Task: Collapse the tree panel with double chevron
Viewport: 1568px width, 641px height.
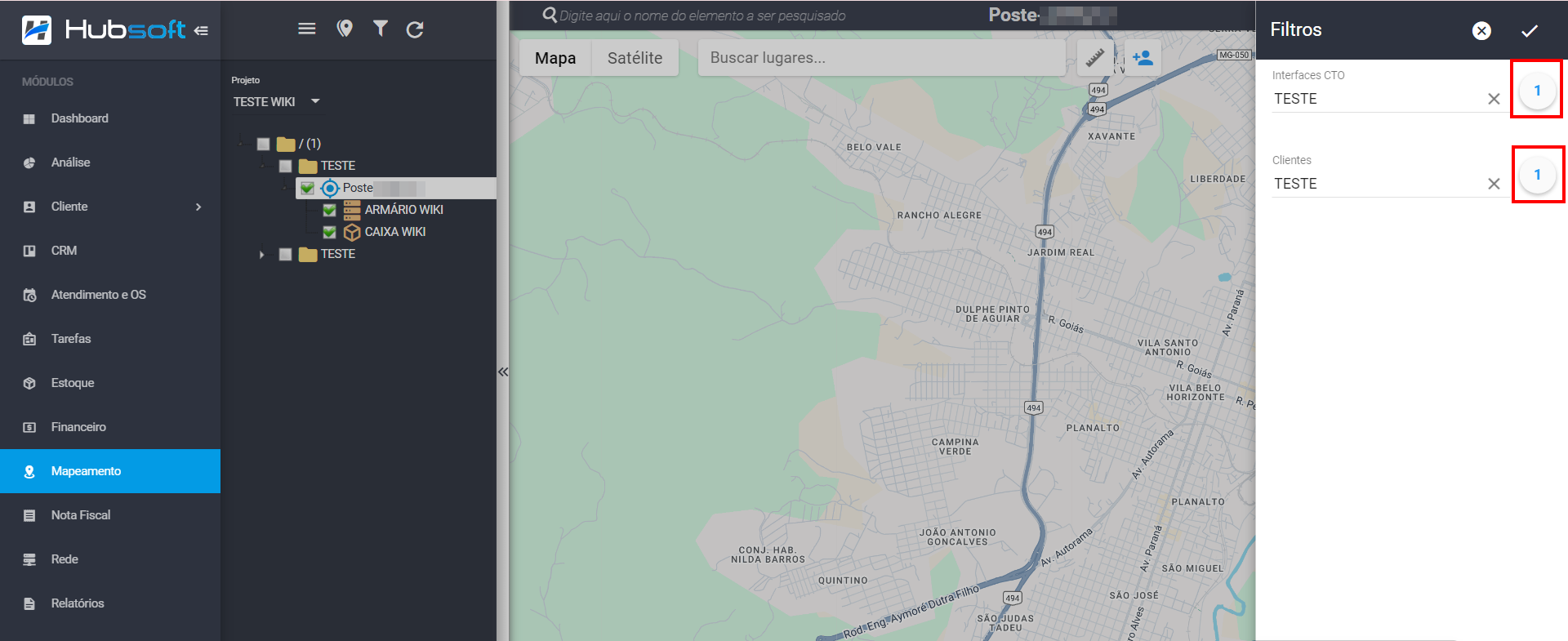Action: (x=503, y=372)
